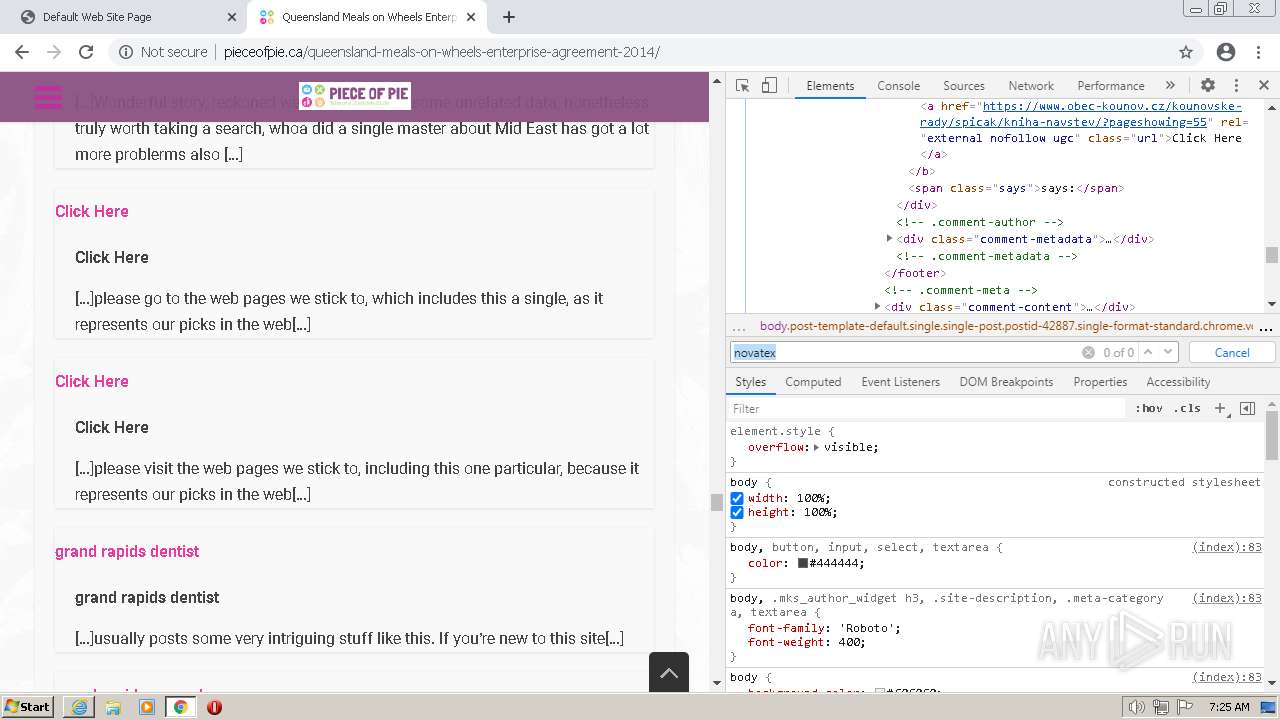Open the Accessibility tab

pos(1178,382)
